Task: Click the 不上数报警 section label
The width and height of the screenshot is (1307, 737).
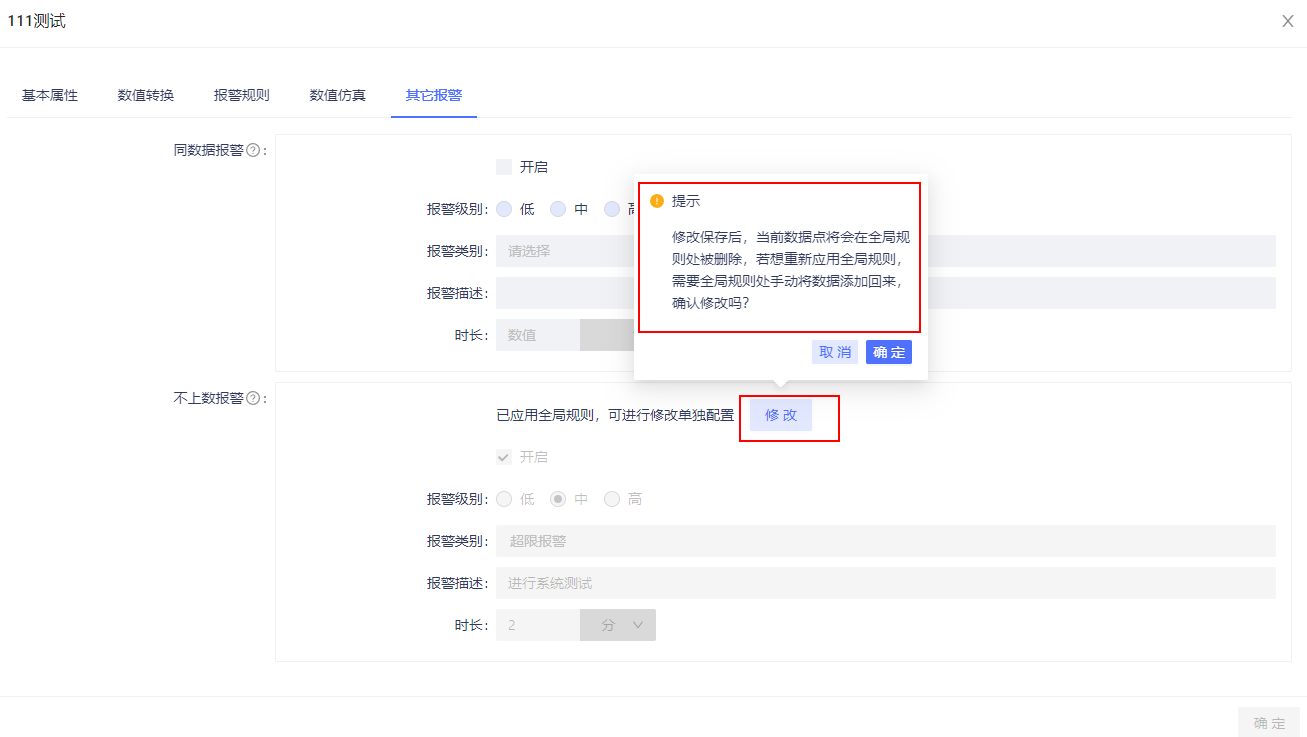Action: click(209, 398)
